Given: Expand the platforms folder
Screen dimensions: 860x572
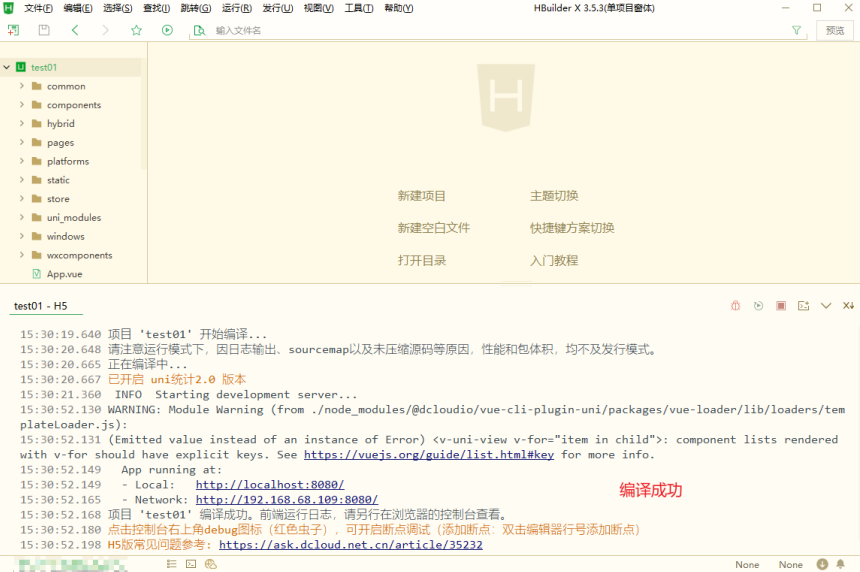Looking at the screenshot, I should point(22,161).
